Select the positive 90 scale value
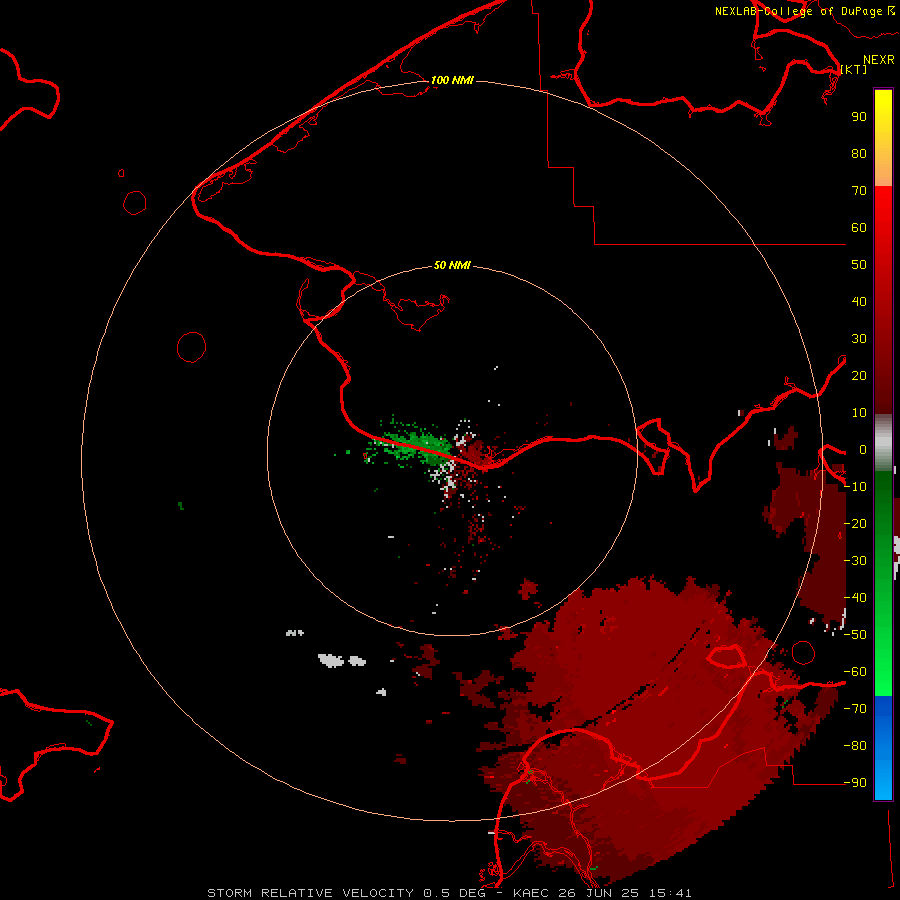Screen dimensions: 900x900 (x=859, y=117)
